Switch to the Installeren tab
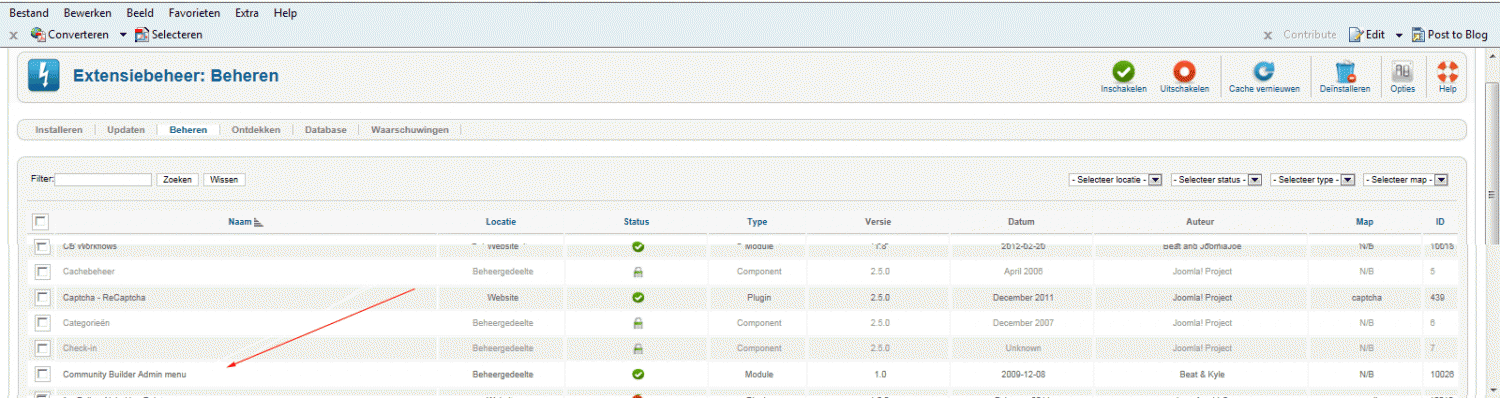This screenshot has width=1500, height=398. click(59, 130)
